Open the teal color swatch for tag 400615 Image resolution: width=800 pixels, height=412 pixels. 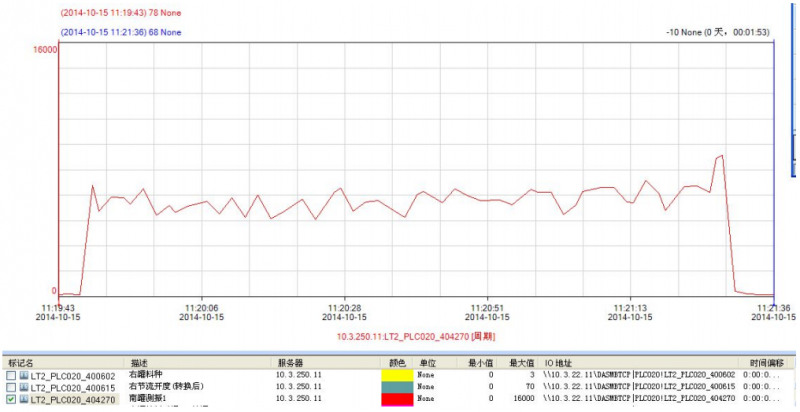click(x=397, y=386)
